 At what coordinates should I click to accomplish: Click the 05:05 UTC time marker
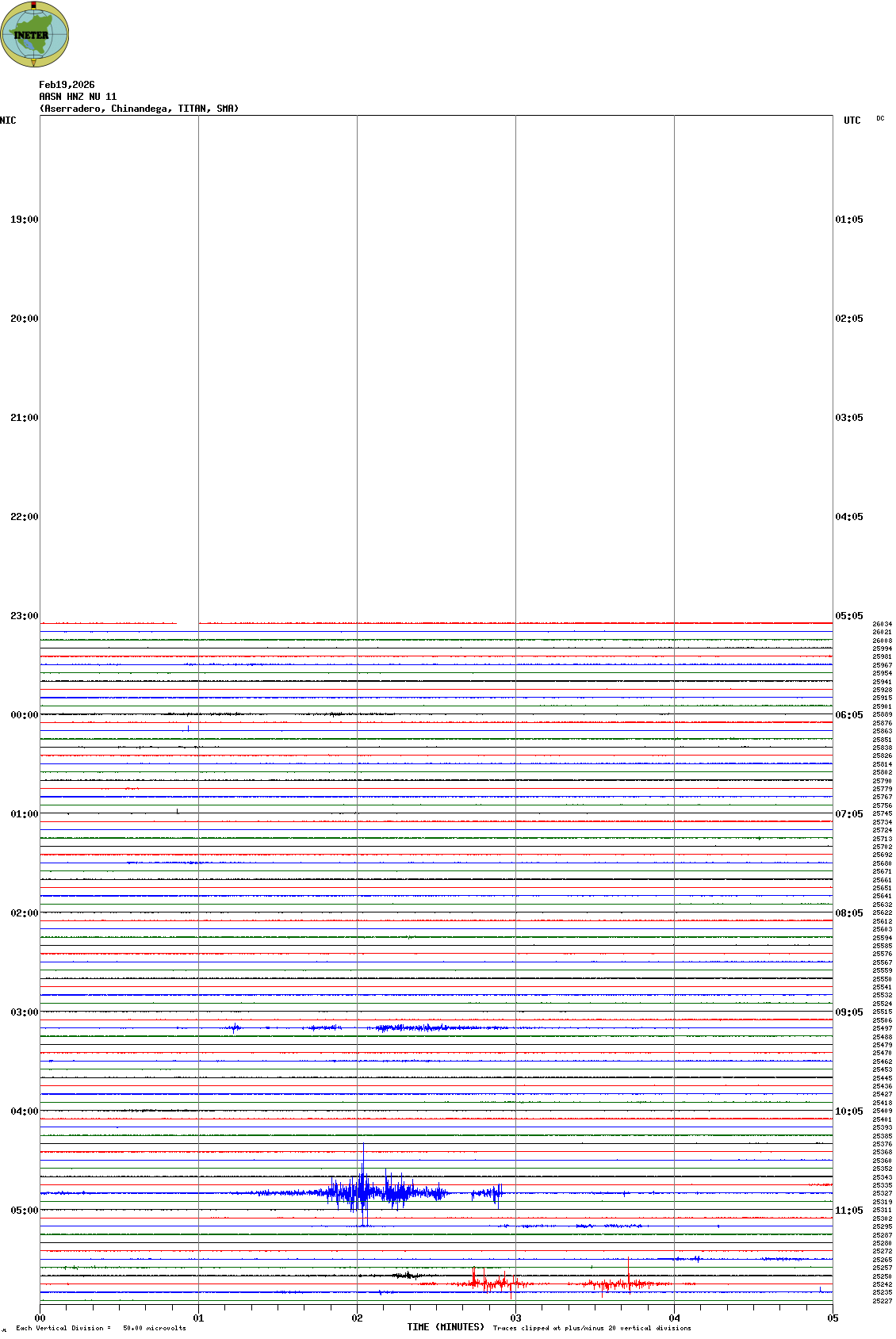tap(848, 616)
